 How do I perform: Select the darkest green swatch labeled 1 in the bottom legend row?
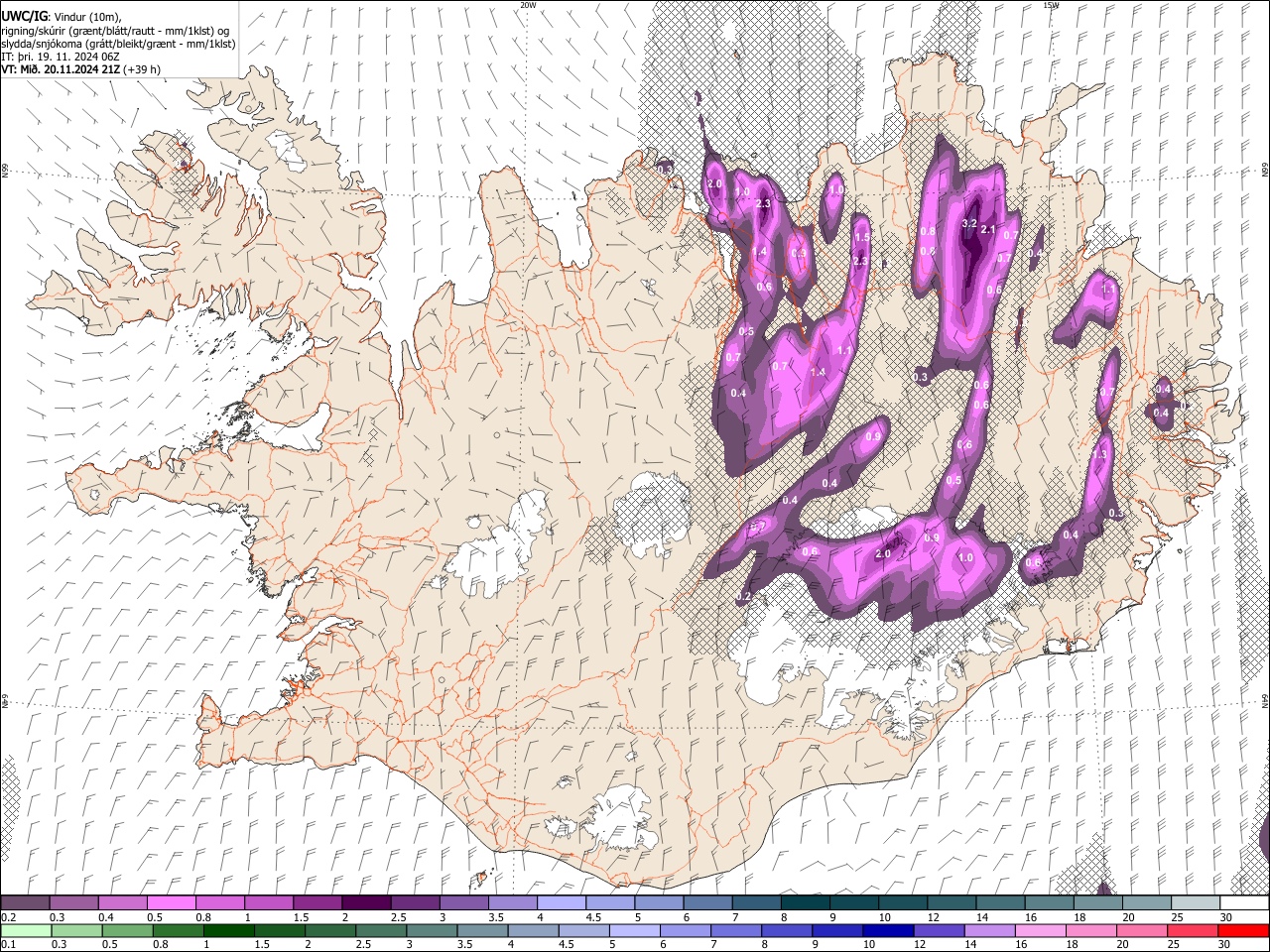click(227, 931)
